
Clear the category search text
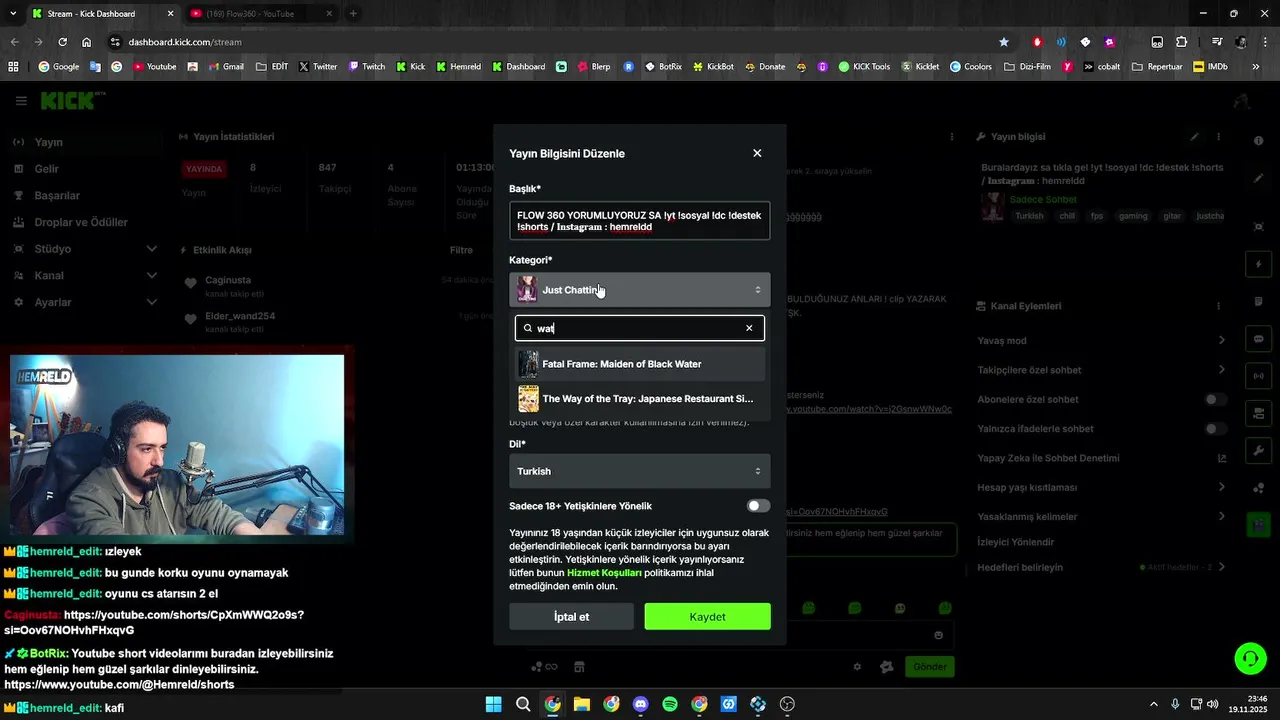point(749,328)
